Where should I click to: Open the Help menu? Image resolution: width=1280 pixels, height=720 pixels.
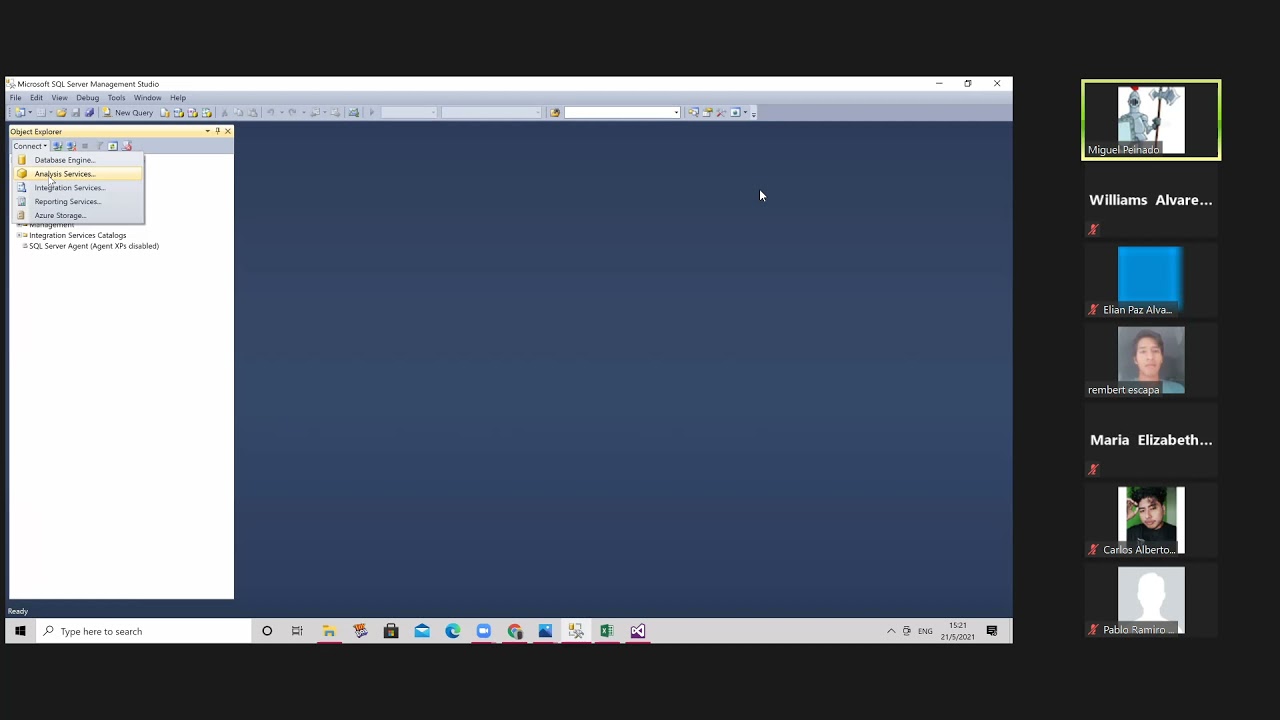pyautogui.click(x=178, y=98)
